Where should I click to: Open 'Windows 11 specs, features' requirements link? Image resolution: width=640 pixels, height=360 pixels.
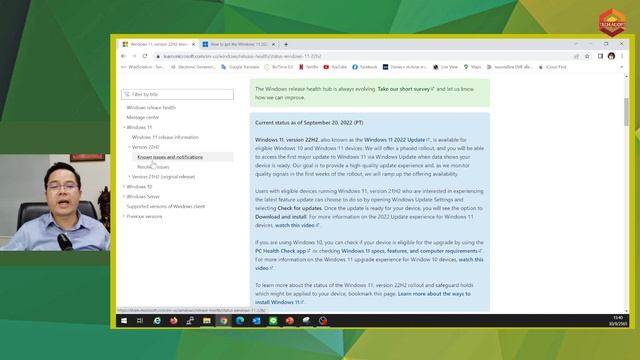411,251
